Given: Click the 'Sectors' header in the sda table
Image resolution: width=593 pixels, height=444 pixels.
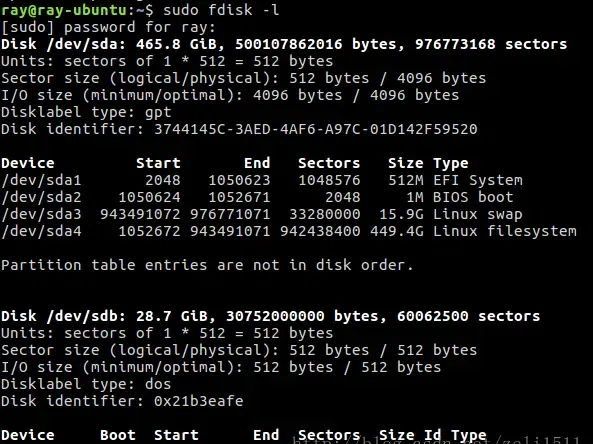Looking at the screenshot, I should coord(329,163).
